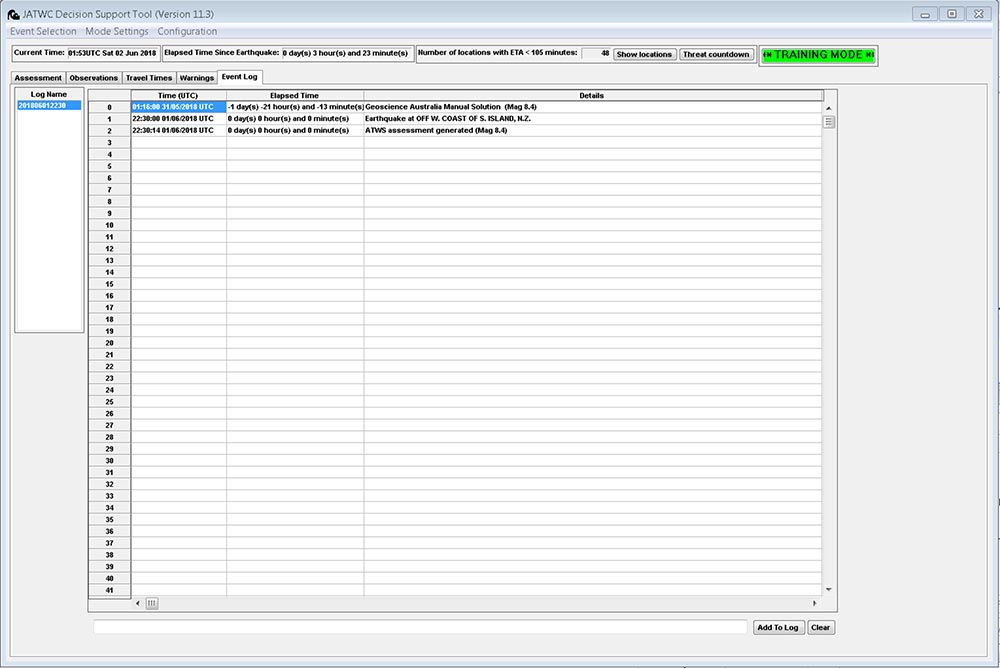Open the Mode Settings menu
The height and width of the screenshot is (668, 1000).
point(117,31)
